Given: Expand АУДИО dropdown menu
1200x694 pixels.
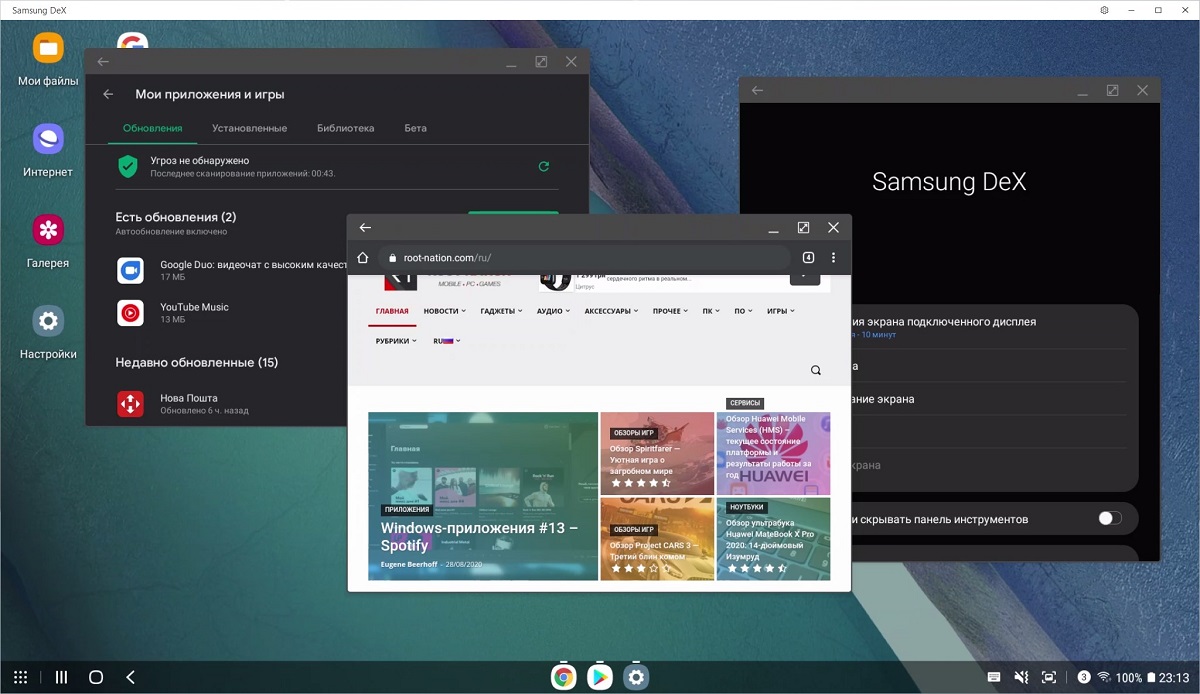Looking at the screenshot, I should tap(553, 311).
